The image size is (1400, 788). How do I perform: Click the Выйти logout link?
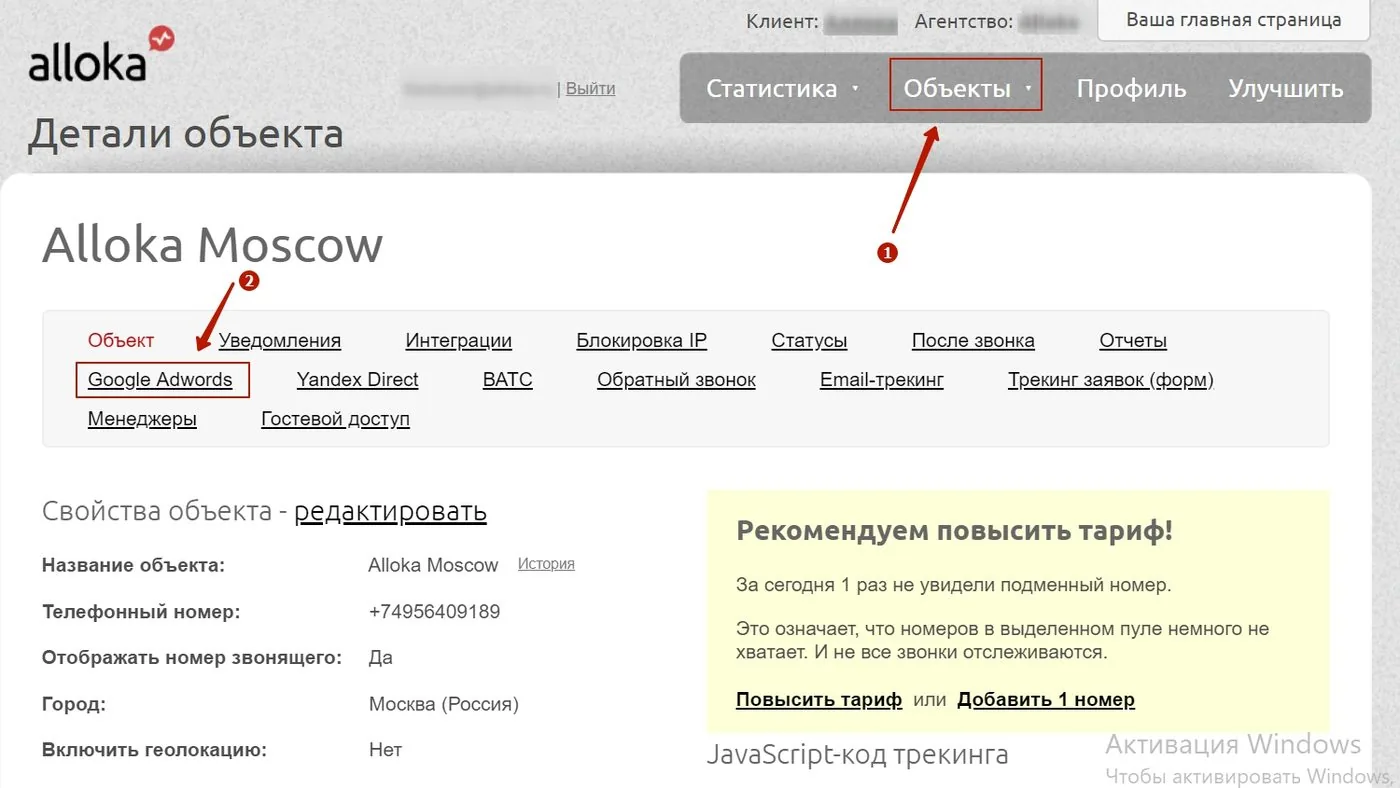pos(590,88)
